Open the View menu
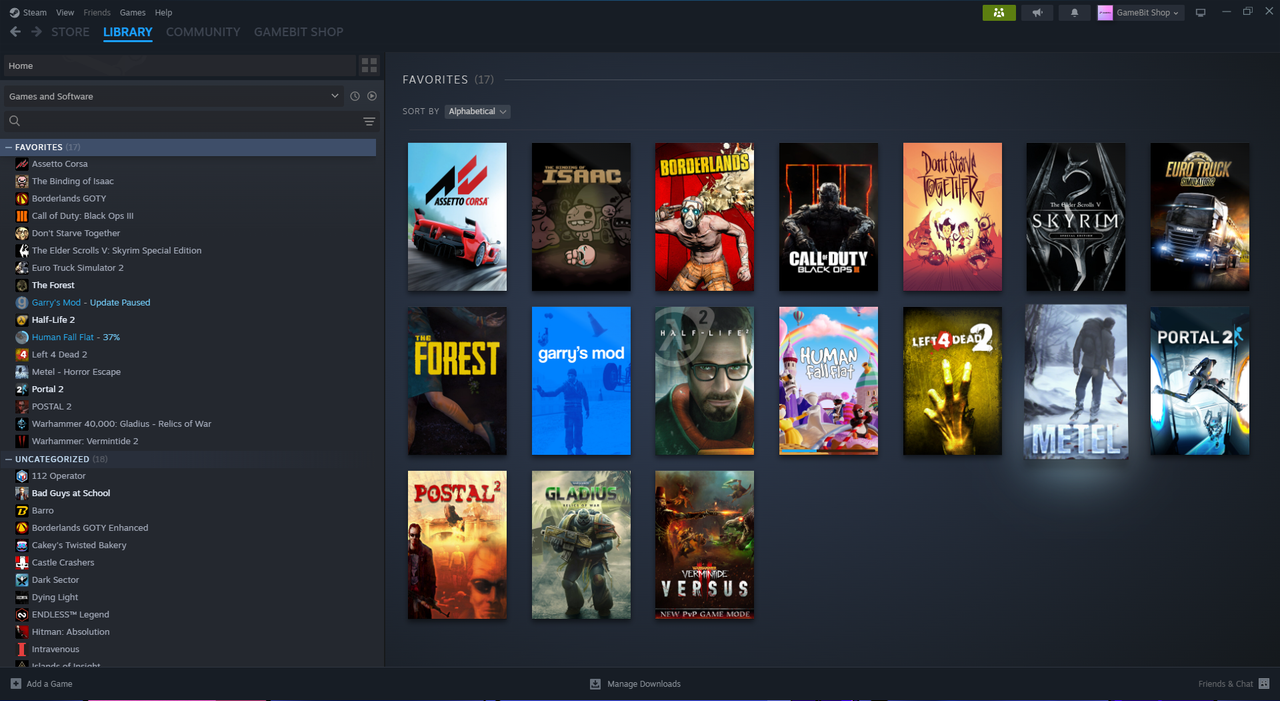This screenshot has width=1280, height=701. click(x=65, y=12)
